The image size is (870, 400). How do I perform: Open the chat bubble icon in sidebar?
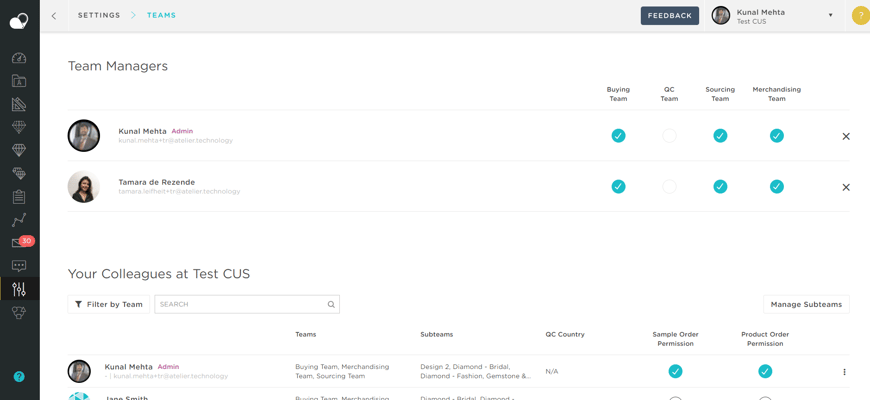click(19, 266)
